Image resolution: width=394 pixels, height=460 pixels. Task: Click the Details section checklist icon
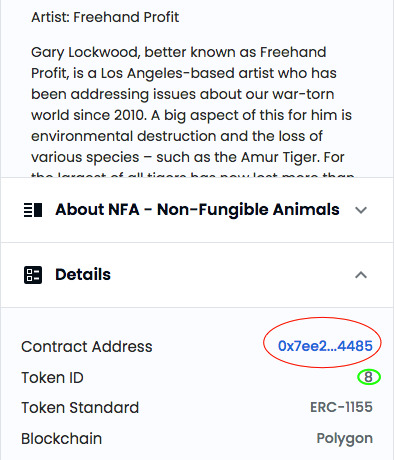click(33, 275)
